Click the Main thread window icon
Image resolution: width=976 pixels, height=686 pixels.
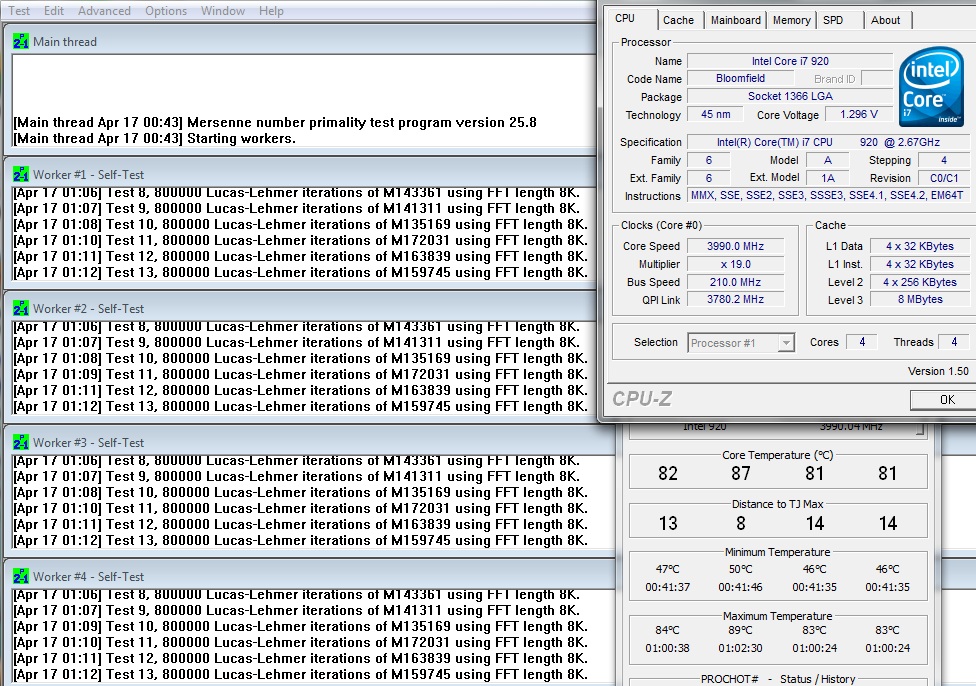click(x=21, y=42)
